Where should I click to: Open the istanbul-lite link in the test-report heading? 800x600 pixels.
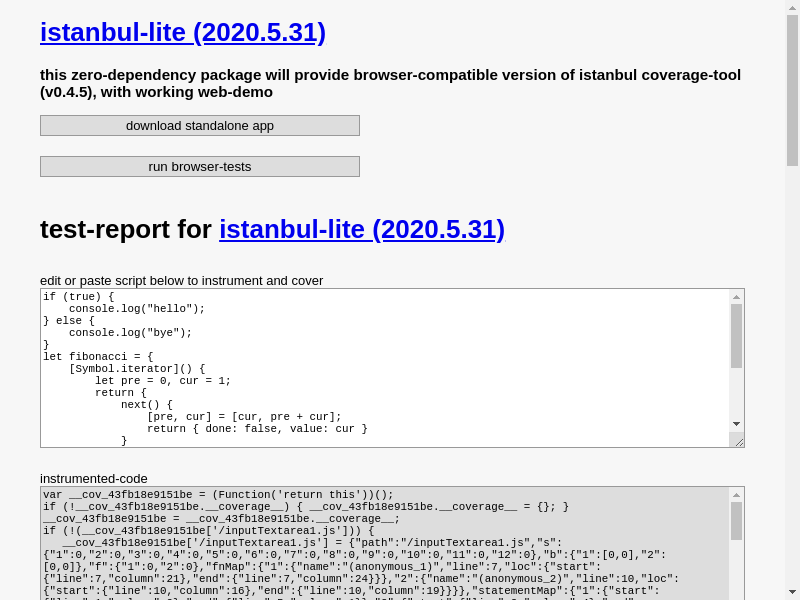362,229
